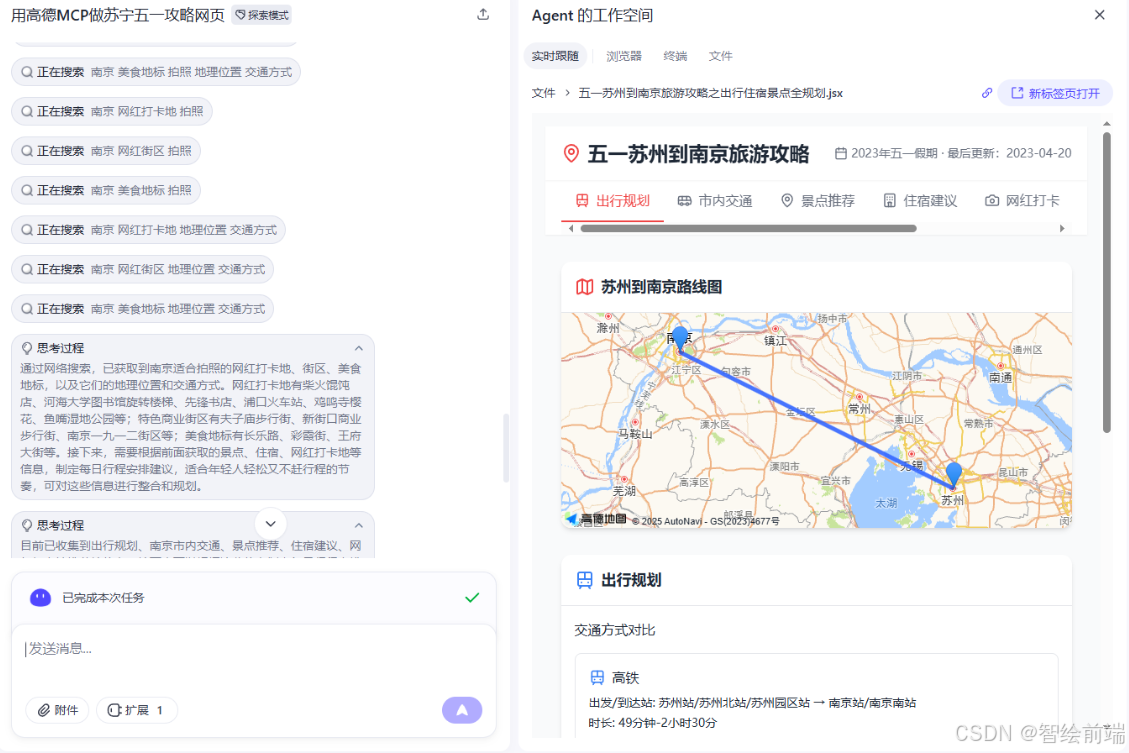The height and width of the screenshot is (753, 1129).
Task: Click the 发送消息 input field
Action: (x=254, y=649)
